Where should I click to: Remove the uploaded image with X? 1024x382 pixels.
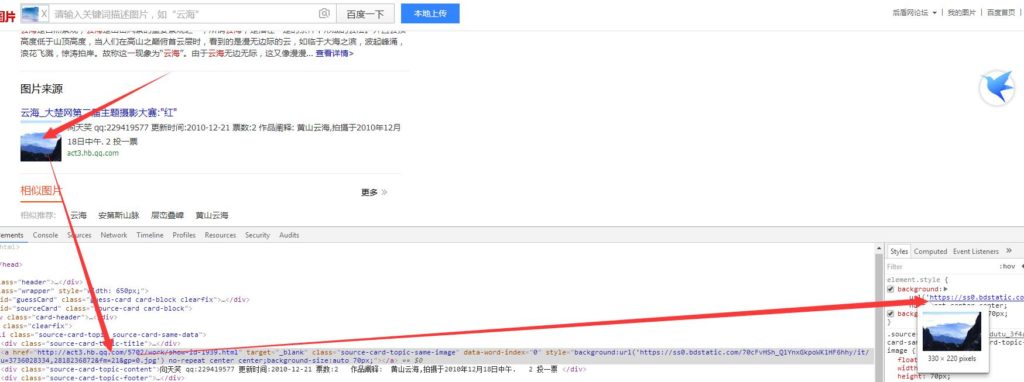[x=44, y=14]
